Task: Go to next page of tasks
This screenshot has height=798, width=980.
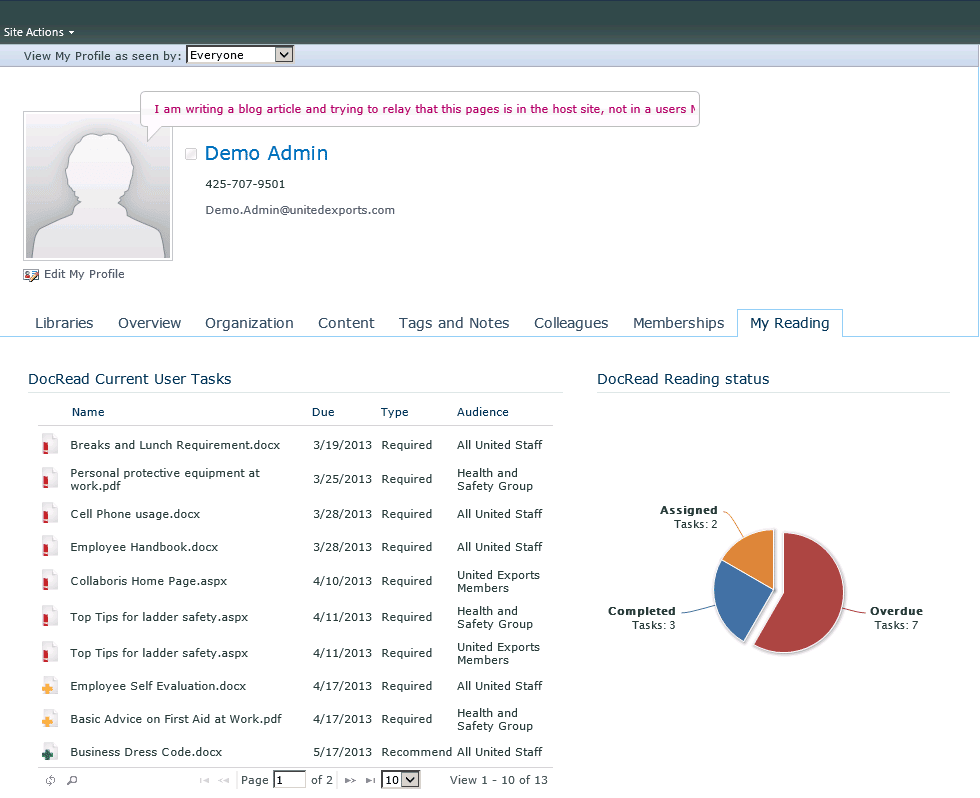Action: click(x=350, y=780)
